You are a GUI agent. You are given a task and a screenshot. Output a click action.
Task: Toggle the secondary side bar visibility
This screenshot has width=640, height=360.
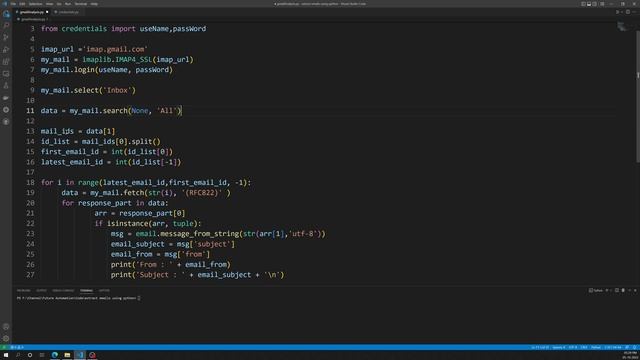coord(594,4)
